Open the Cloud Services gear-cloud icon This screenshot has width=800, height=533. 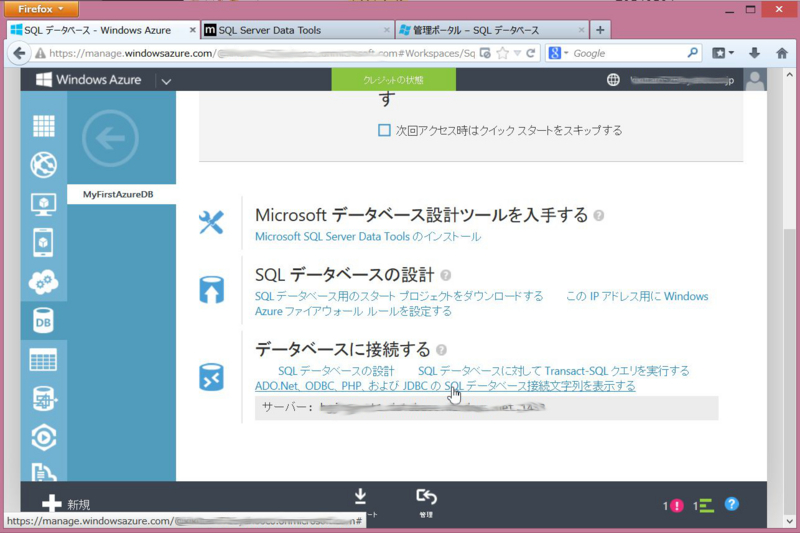click(x=44, y=282)
